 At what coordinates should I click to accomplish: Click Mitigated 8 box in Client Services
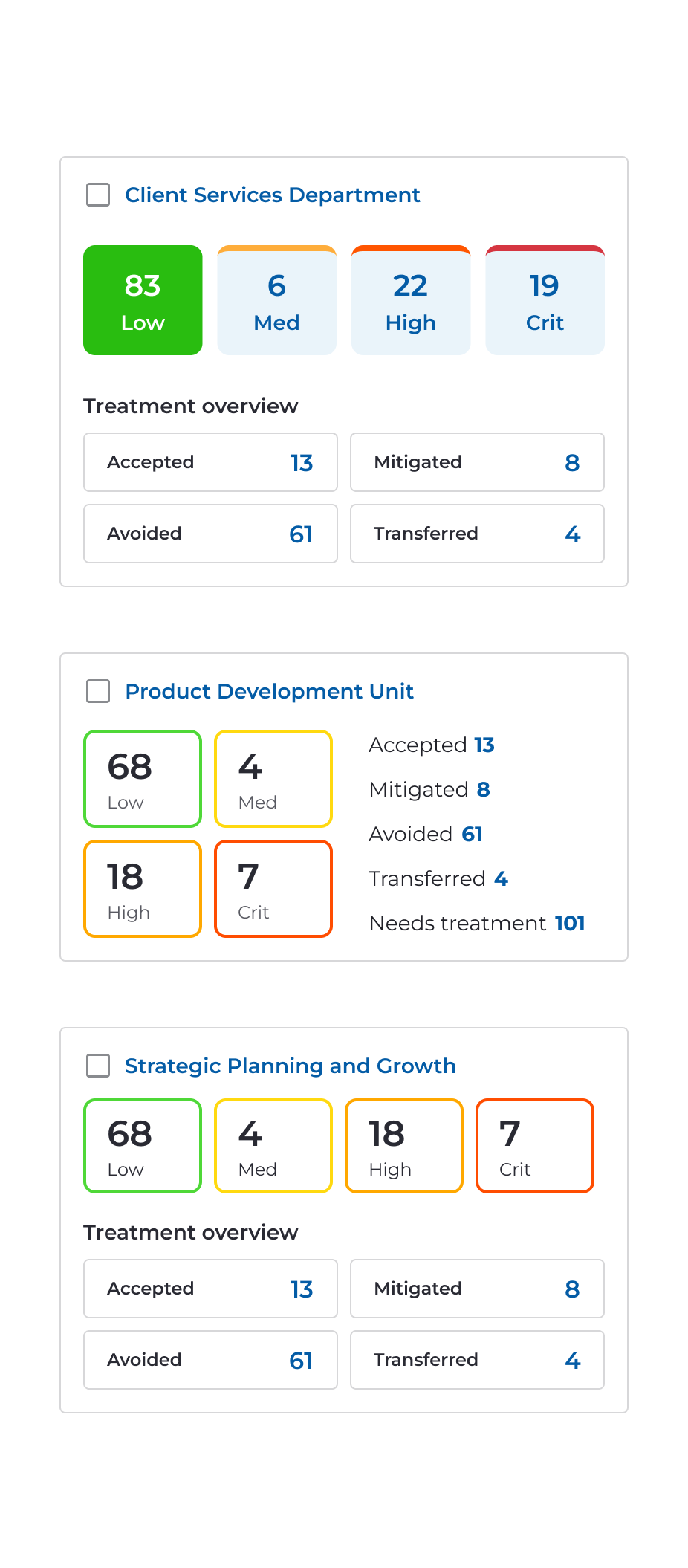(477, 462)
